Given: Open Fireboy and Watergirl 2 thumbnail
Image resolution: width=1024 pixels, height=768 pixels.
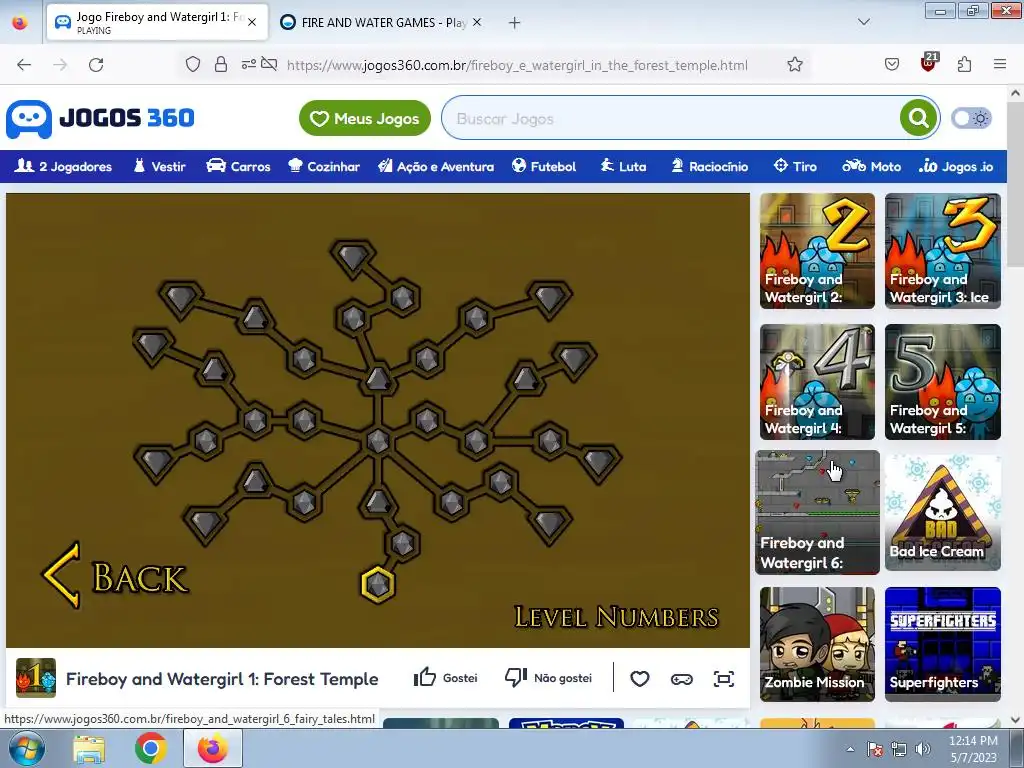Looking at the screenshot, I should point(817,251).
